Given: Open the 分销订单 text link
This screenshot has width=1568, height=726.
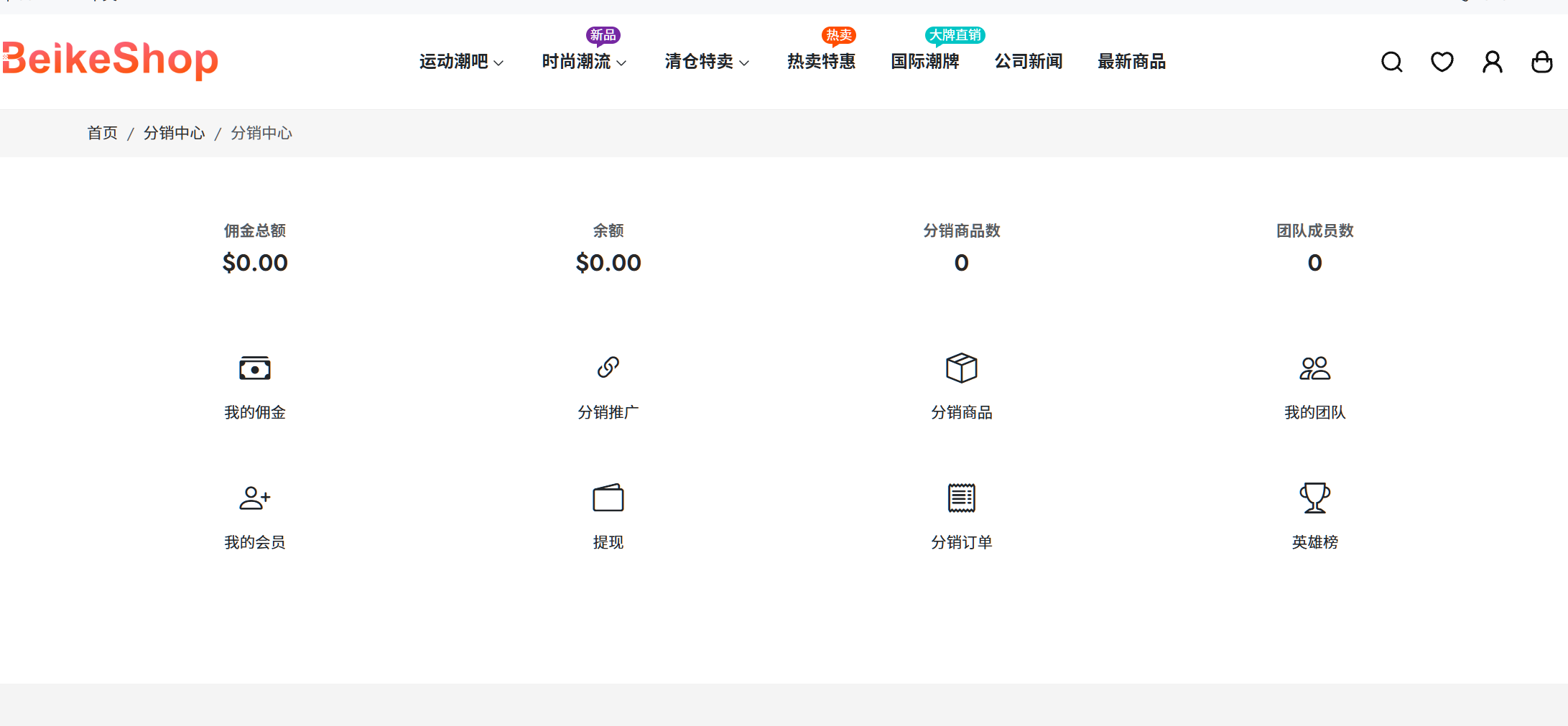Looking at the screenshot, I should tap(962, 542).
